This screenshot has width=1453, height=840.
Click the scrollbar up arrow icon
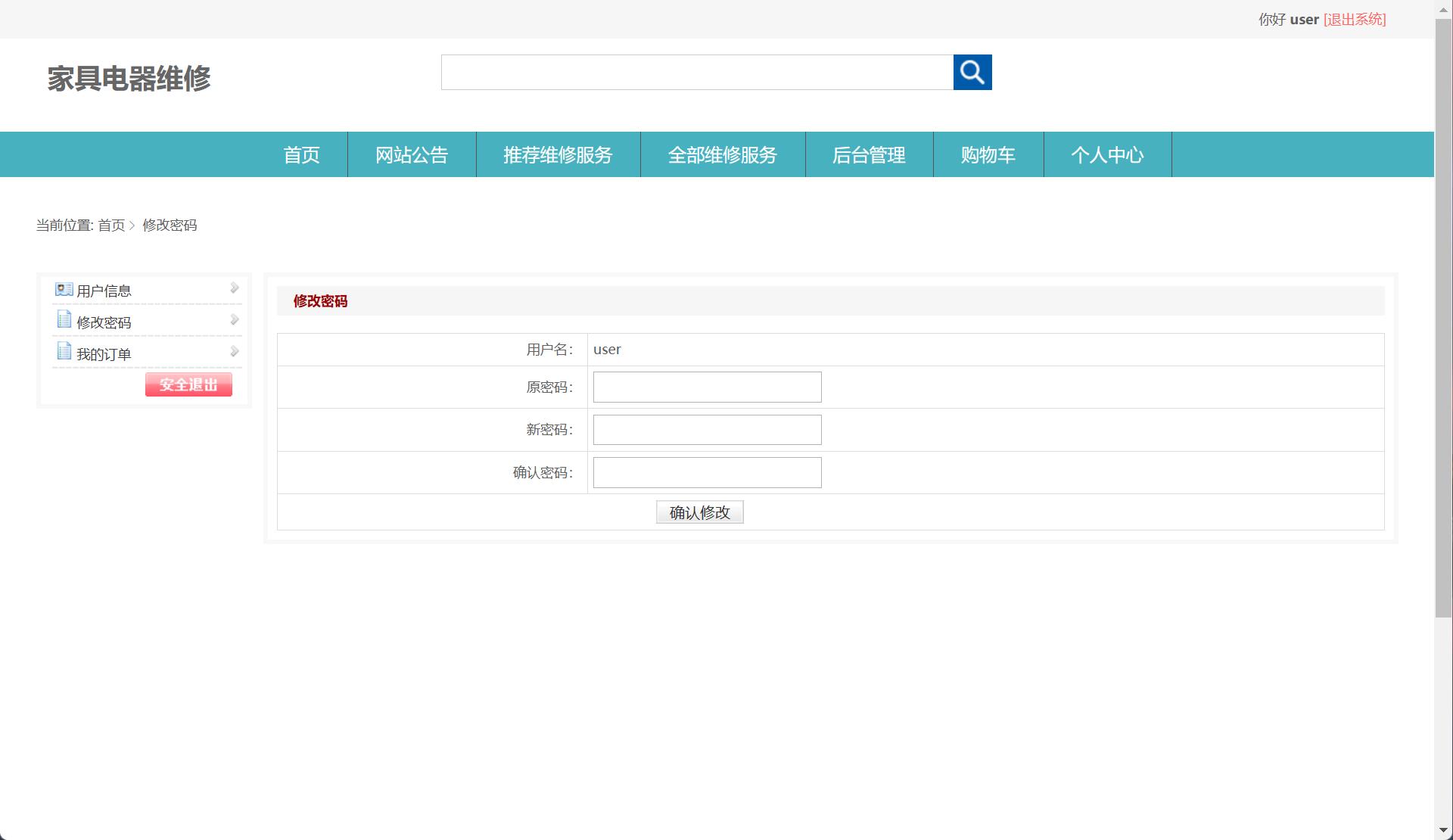[x=1442, y=8]
